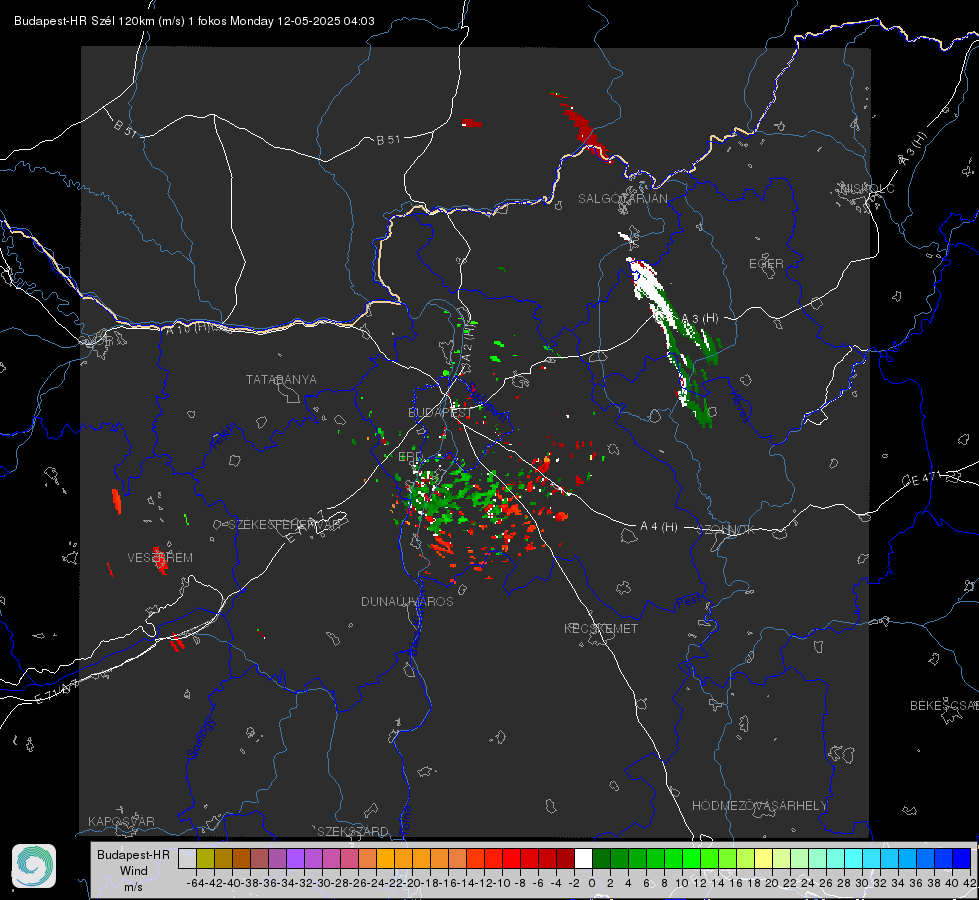Click the 'A 10 (H)' road label
This screenshot has height=900, width=979.
click(x=187, y=328)
